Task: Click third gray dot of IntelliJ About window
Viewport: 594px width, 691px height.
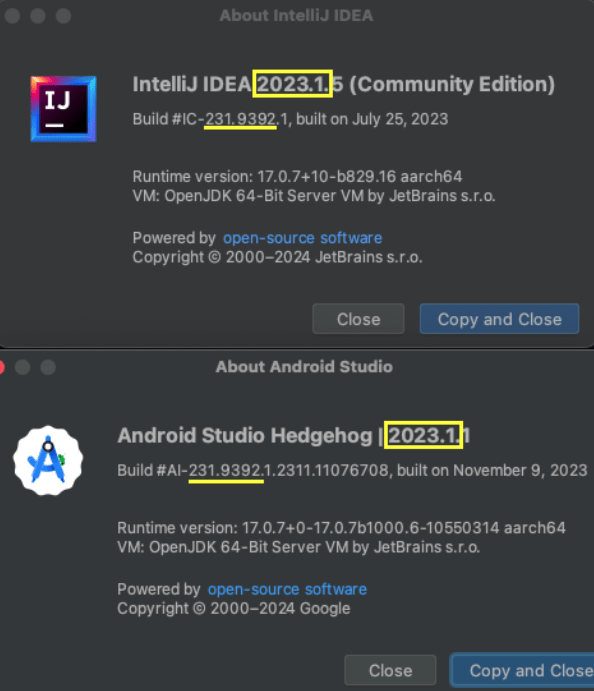Action: [x=63, y=16]
